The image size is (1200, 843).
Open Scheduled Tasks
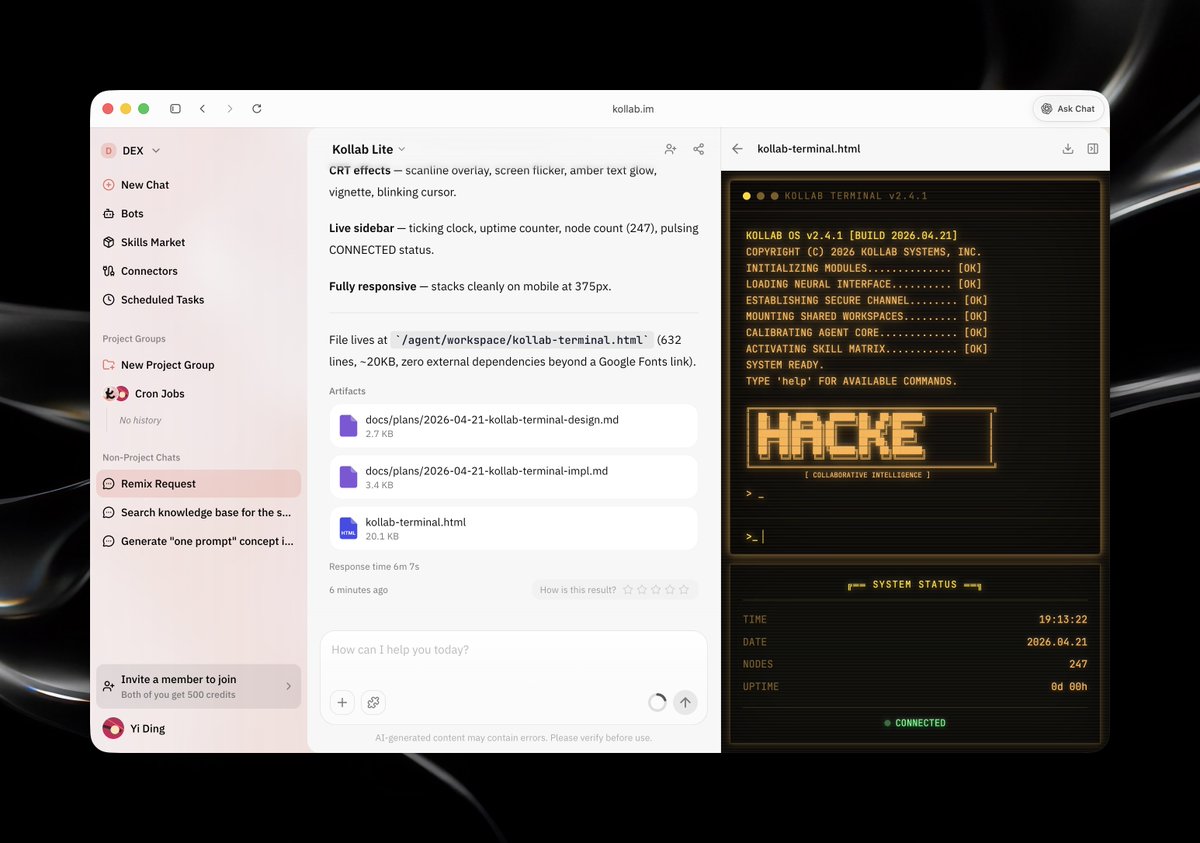click(x=153, y=300)
